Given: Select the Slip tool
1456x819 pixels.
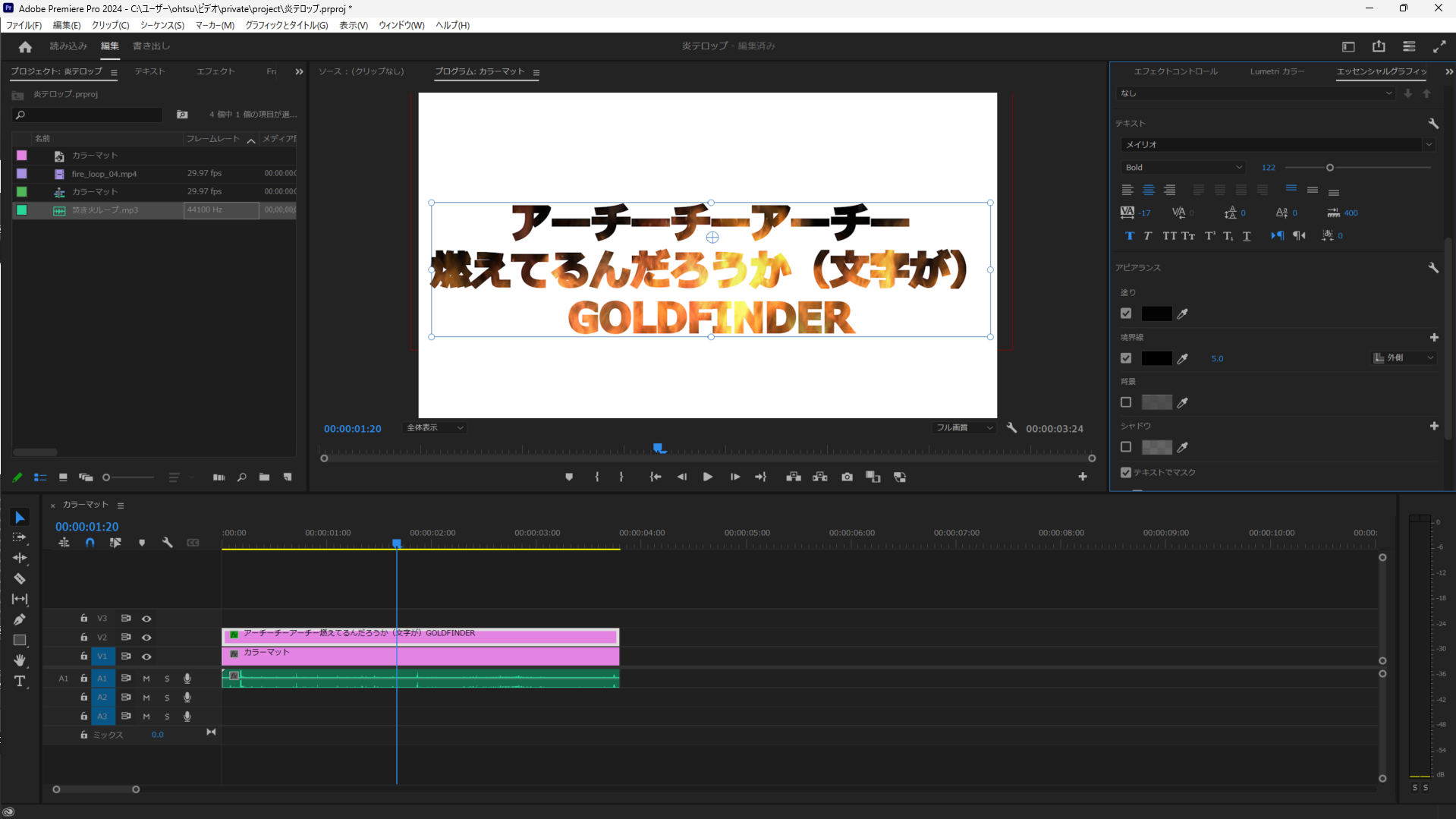Looking at the screenshot, I should [x=20, y=599].
